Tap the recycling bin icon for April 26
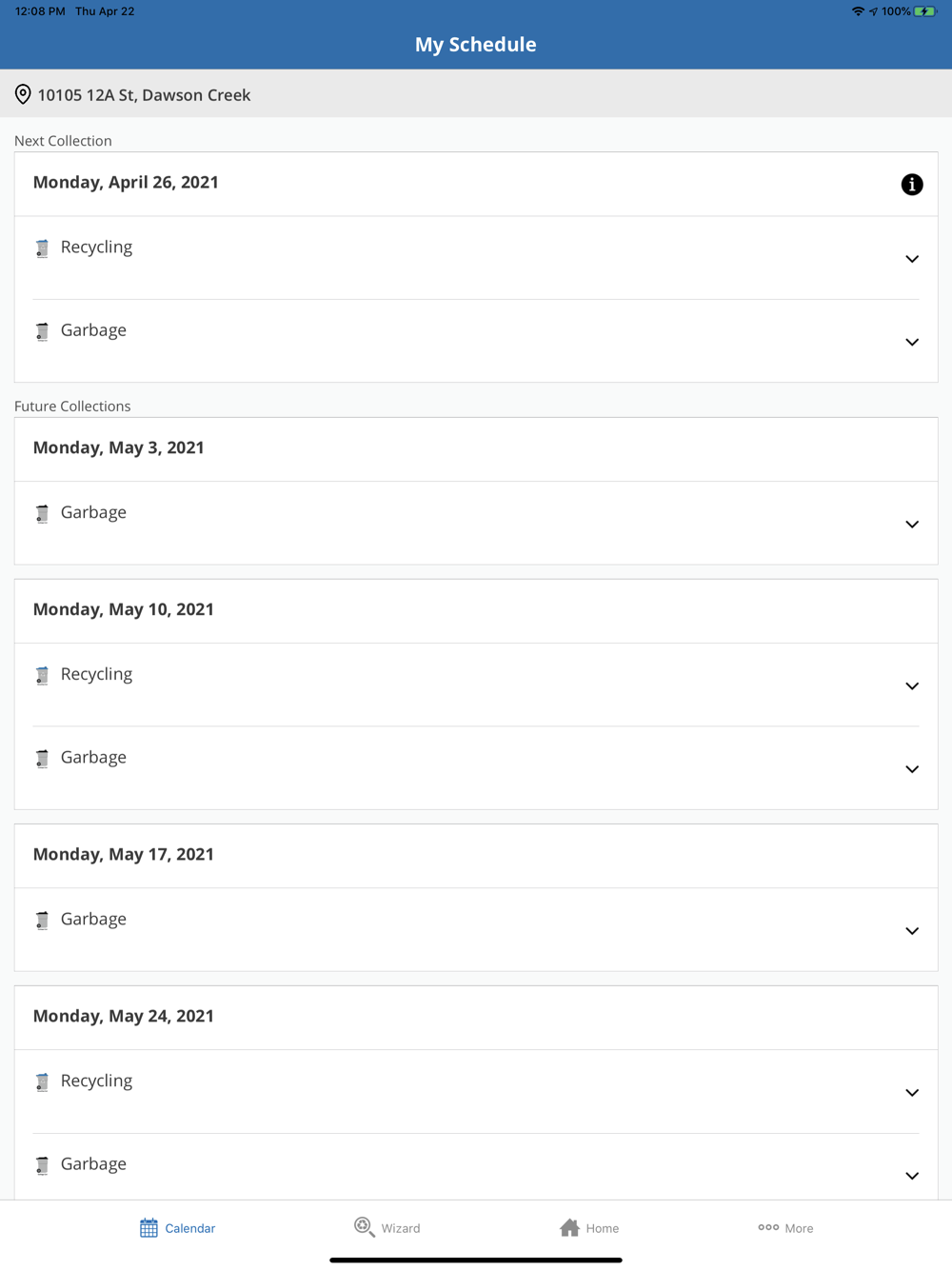952x1270 pixels. click(42, 248)
